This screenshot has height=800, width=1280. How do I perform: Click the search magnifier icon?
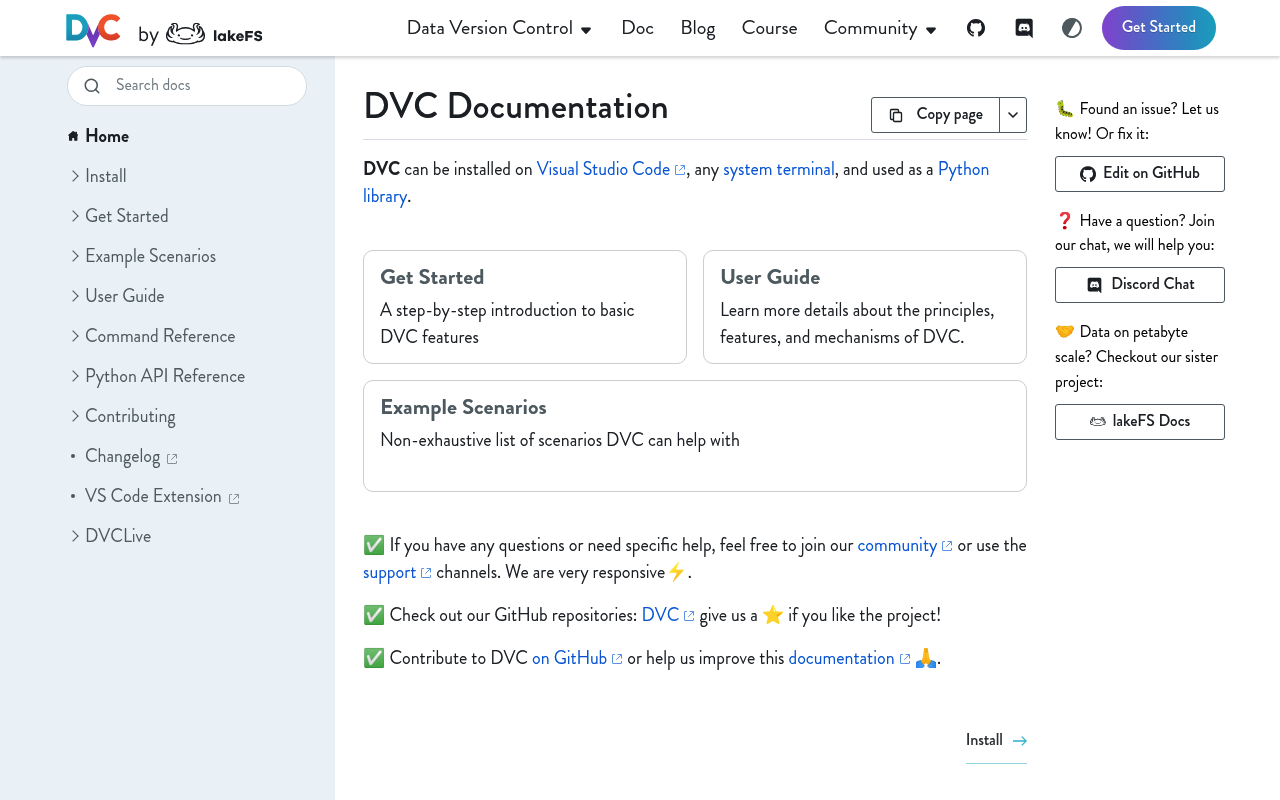(92, 86)
